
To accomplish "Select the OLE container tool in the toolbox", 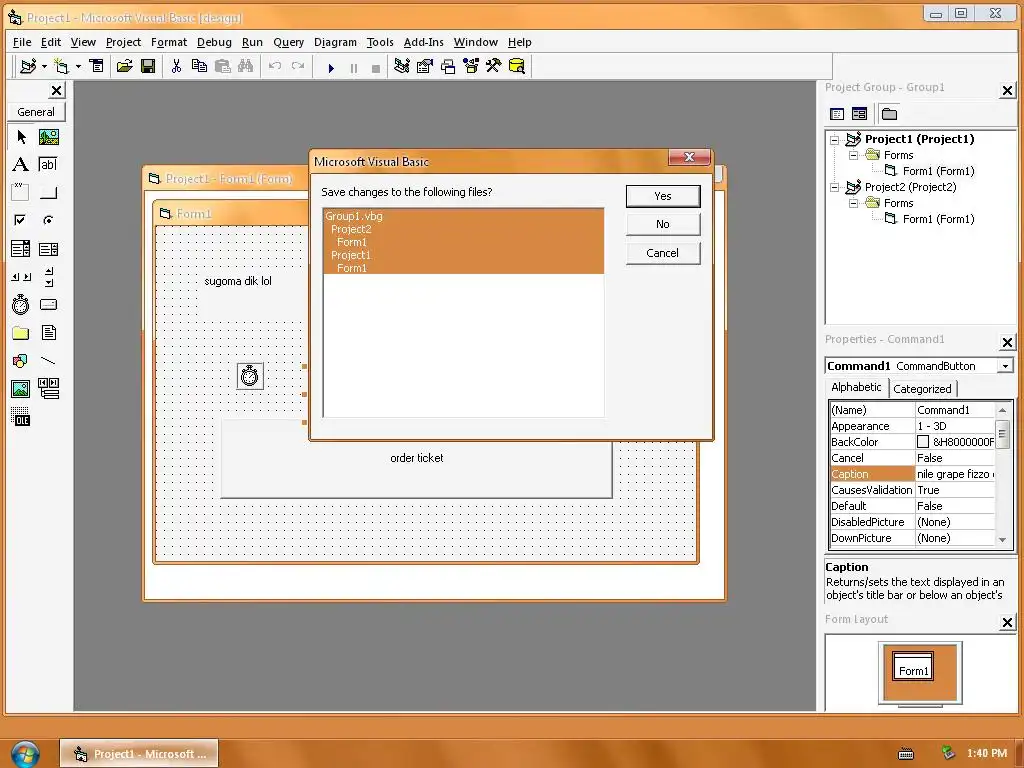I will [21, 417].
